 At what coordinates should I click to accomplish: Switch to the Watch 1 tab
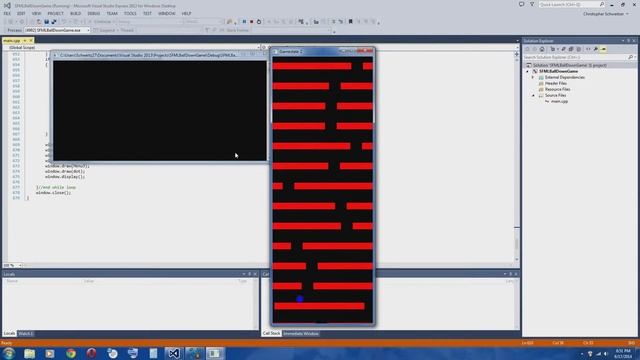[25, 333]
